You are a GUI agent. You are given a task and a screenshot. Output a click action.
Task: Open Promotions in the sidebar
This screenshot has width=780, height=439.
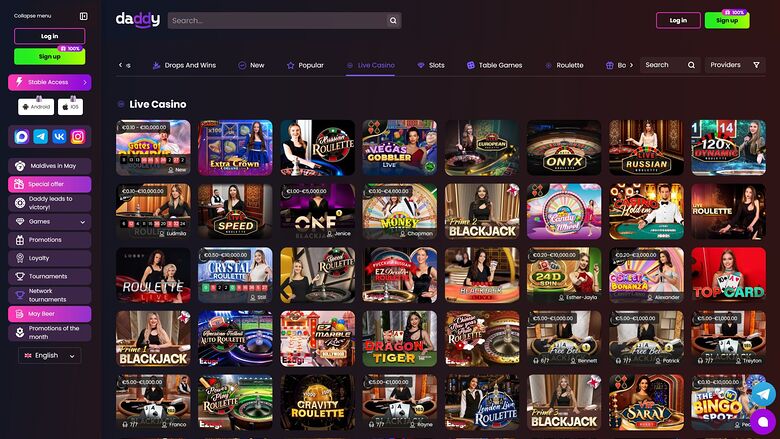pyautogui.click(x=50, y=240)
